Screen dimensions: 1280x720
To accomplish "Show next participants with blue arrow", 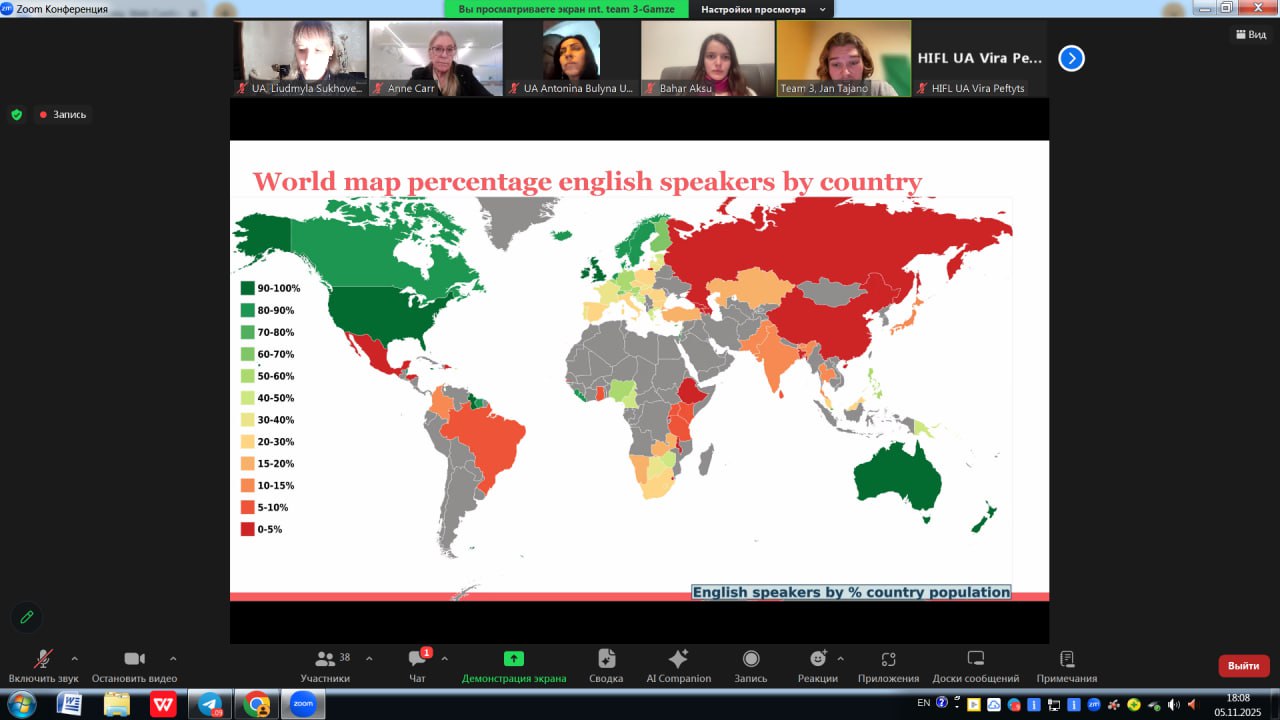I will tap(1071, 59).
